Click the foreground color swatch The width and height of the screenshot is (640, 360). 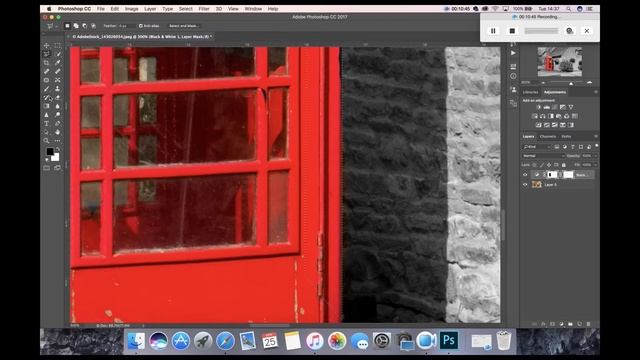coord(50,151)
